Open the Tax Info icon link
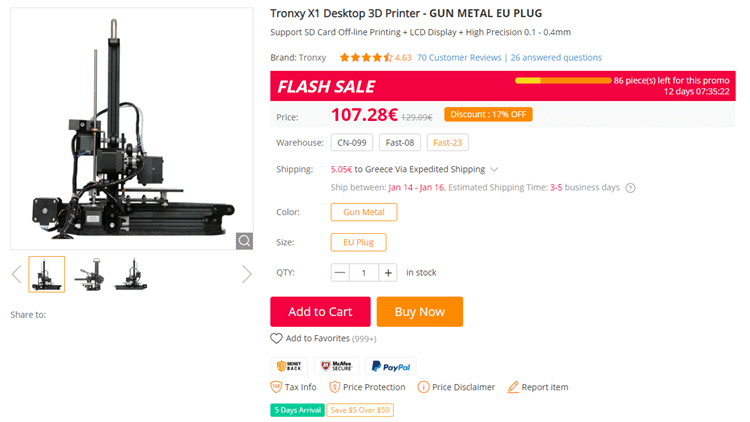The width and height of the screenshot is (750, 422). (x=276, y=387)
